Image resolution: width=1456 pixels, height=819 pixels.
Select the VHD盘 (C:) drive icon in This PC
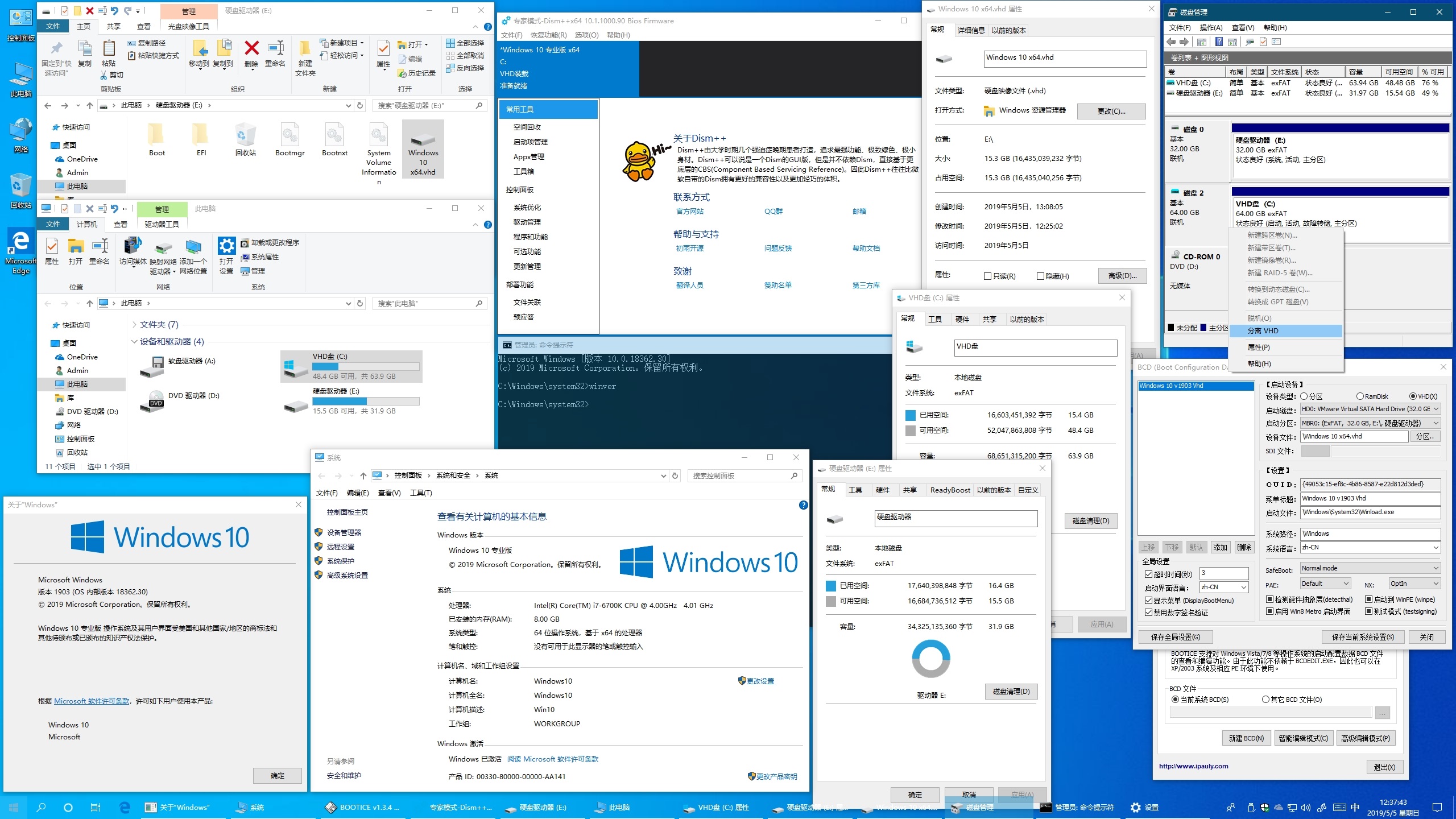pyautogui.click(x=296, y=367)
